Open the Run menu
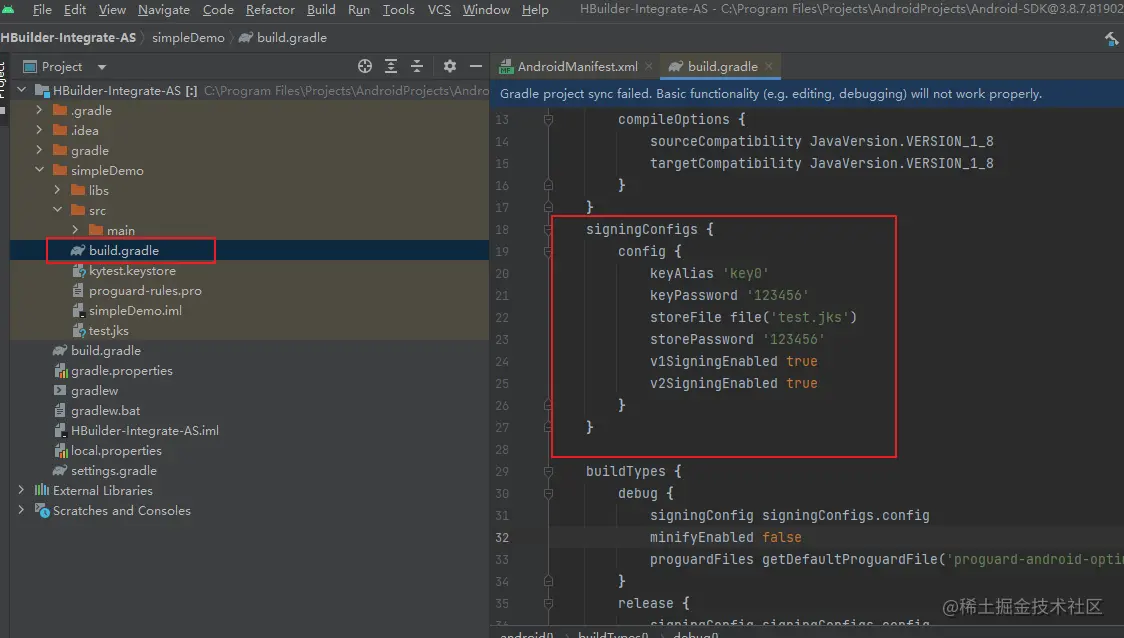 coord(358,9)
